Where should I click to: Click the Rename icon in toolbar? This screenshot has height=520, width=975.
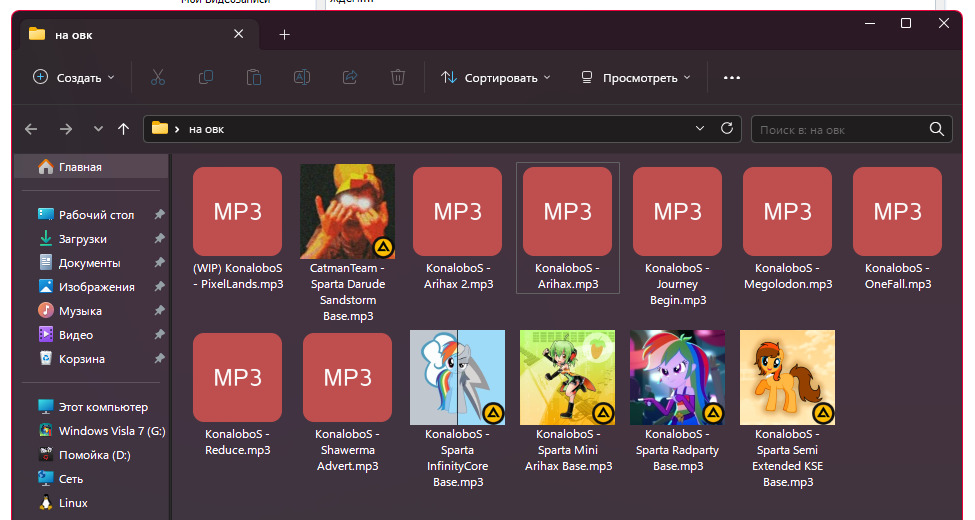(x=302, y=77)
